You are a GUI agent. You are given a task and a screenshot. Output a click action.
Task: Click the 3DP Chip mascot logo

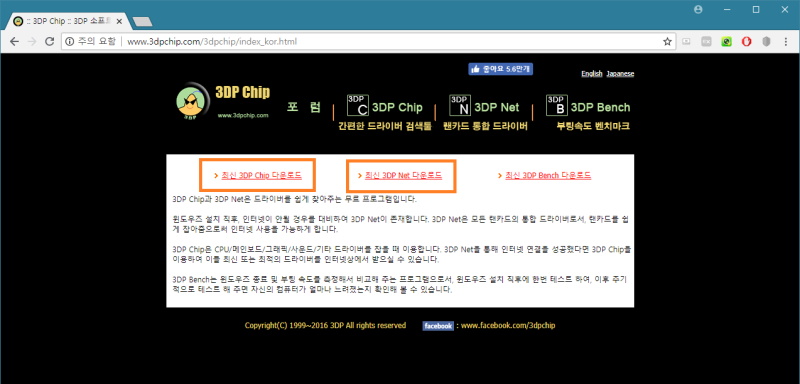(192, 101)
